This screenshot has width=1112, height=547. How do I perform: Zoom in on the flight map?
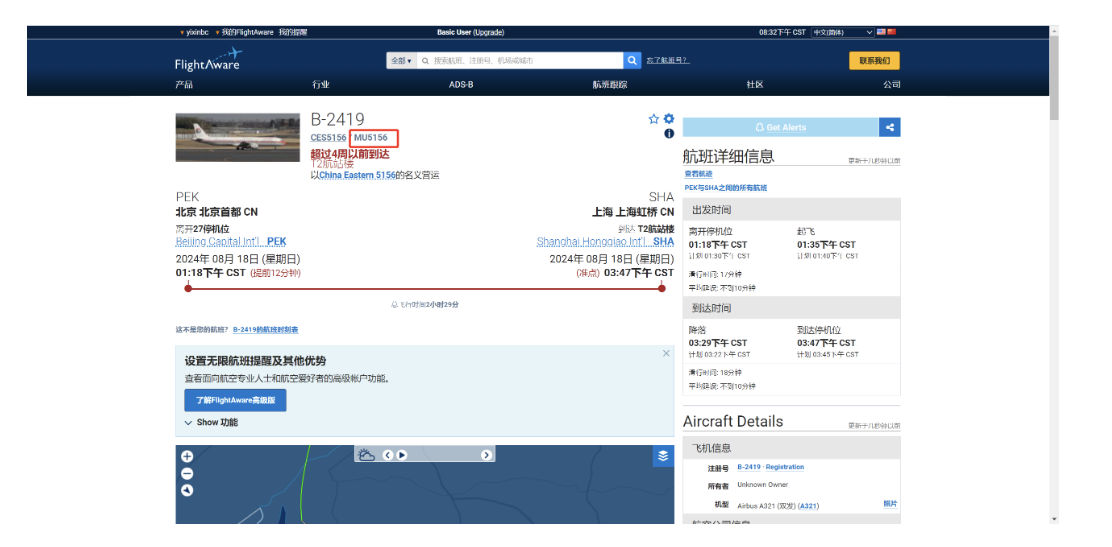click(x=187, y=457)
